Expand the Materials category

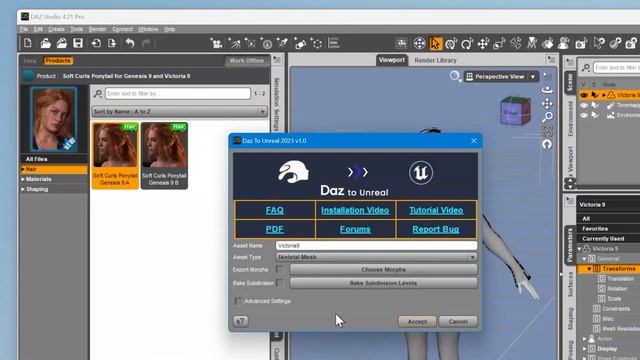point(23,179)
